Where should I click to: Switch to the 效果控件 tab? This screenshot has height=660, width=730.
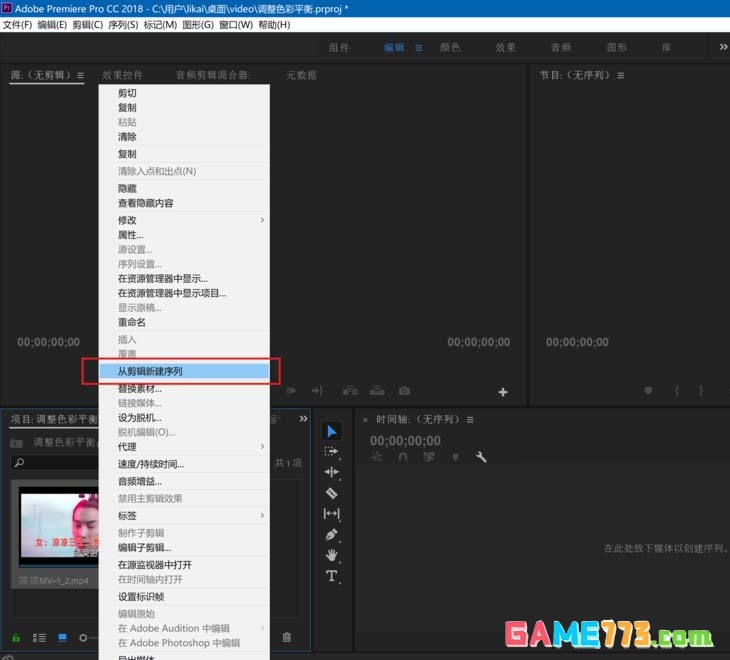point(122,75)
